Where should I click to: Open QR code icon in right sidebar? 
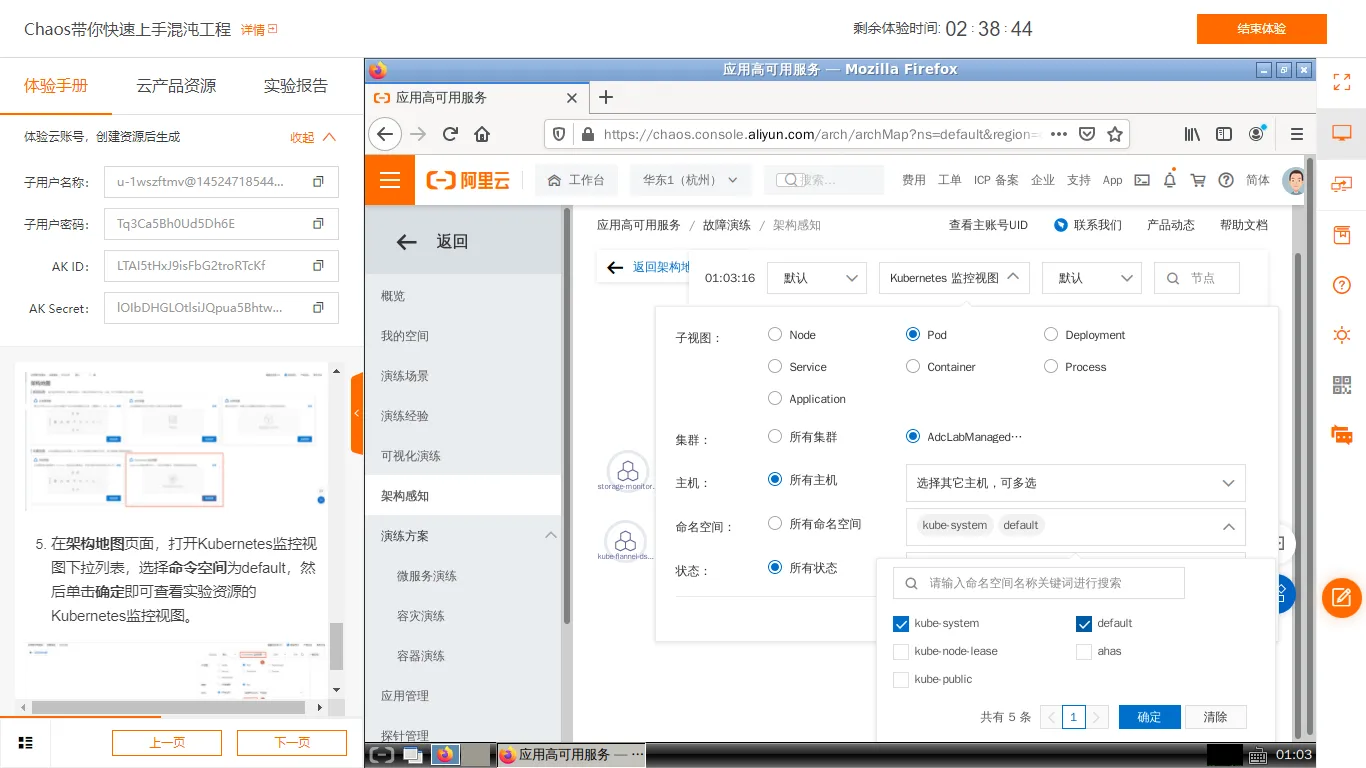pos(1342,385)
